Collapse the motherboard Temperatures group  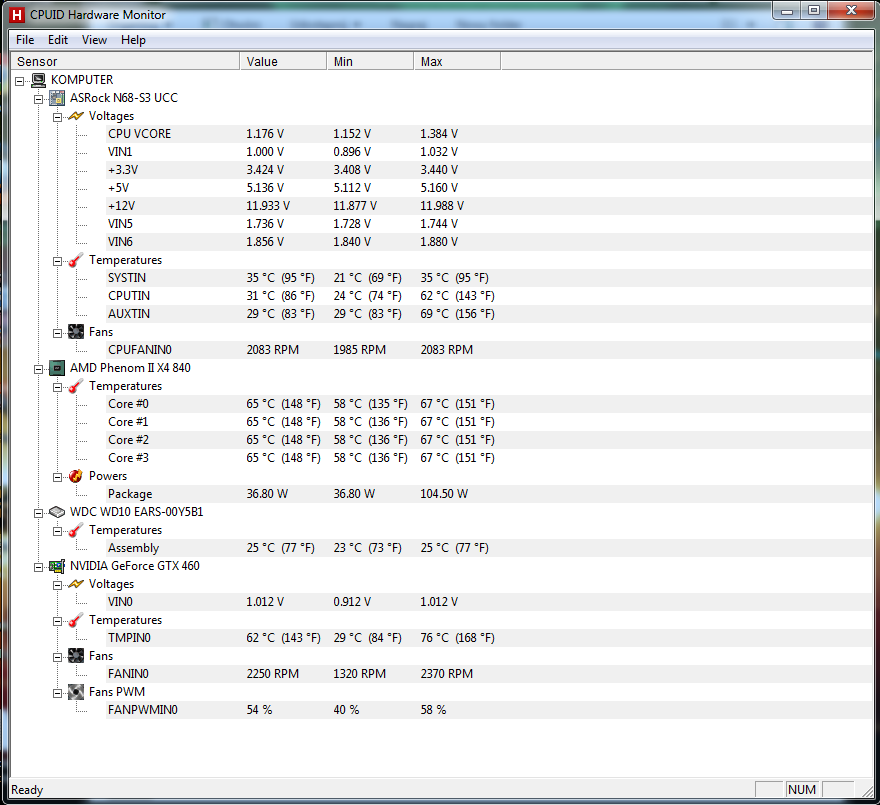point(57,262)
